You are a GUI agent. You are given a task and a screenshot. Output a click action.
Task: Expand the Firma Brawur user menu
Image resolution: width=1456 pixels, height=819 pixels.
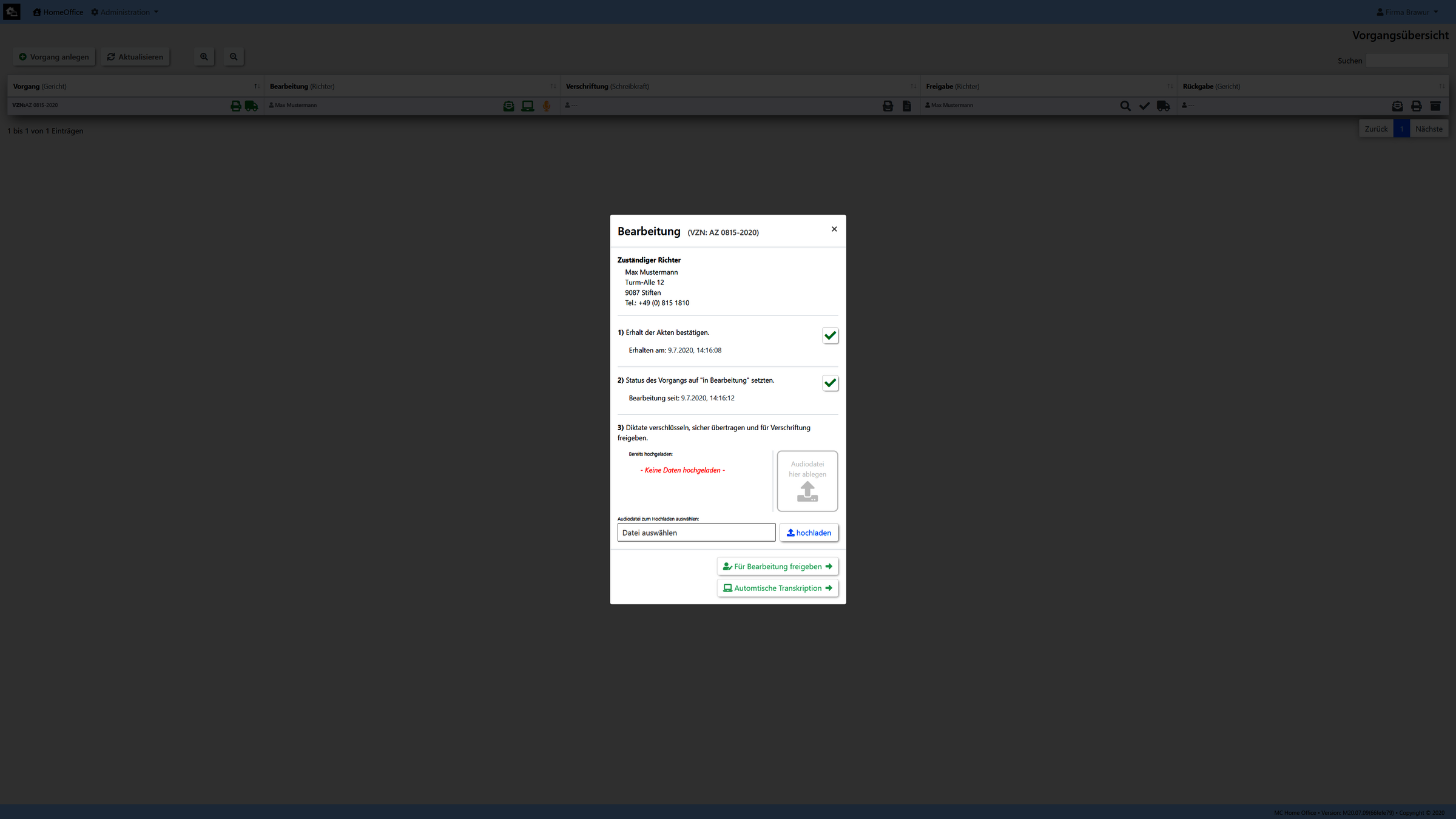[1407, 12]
